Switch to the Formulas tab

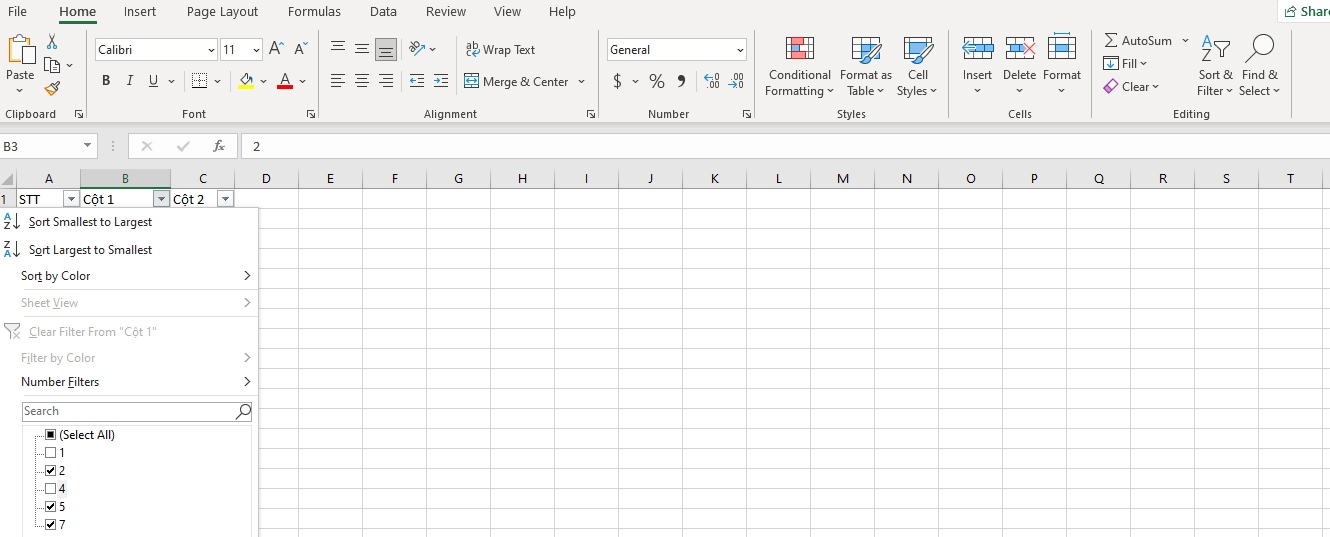pyautogui.click(x=314, y=12)
